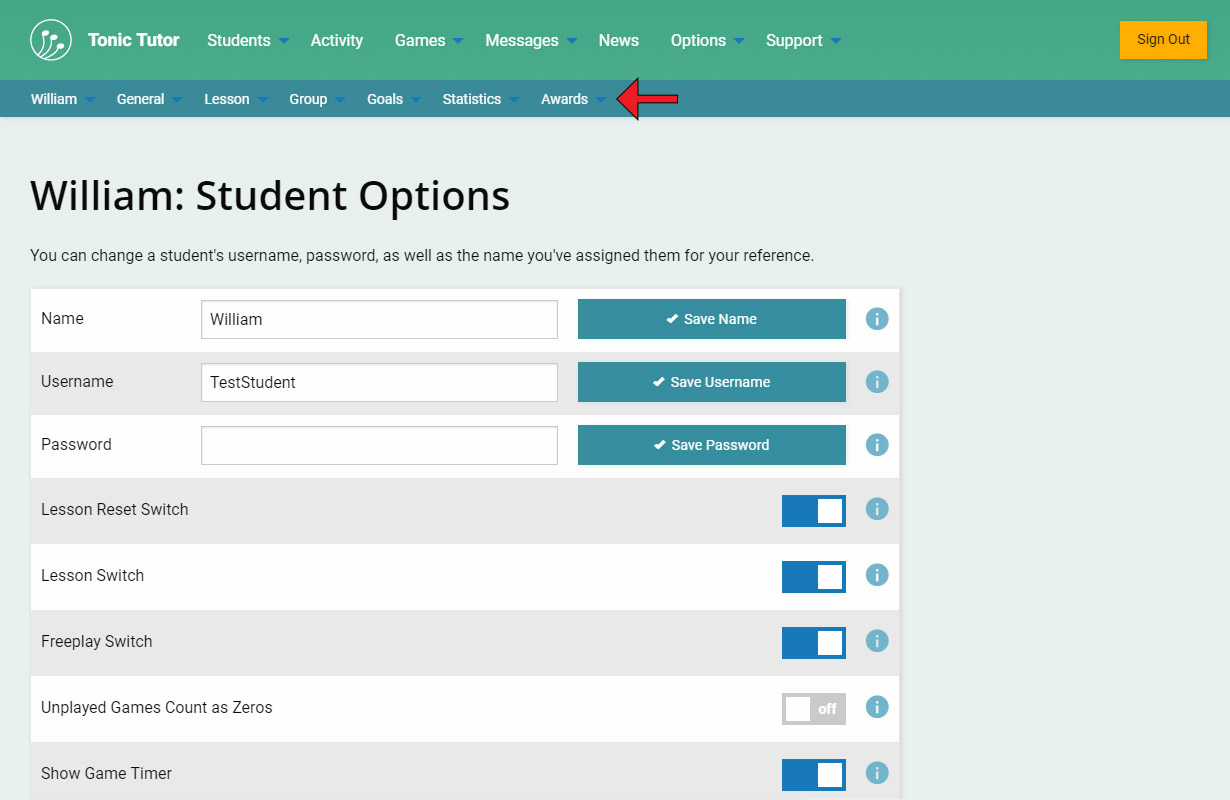Open the News page
This screenshot has height=800, width=1230.
618,40
